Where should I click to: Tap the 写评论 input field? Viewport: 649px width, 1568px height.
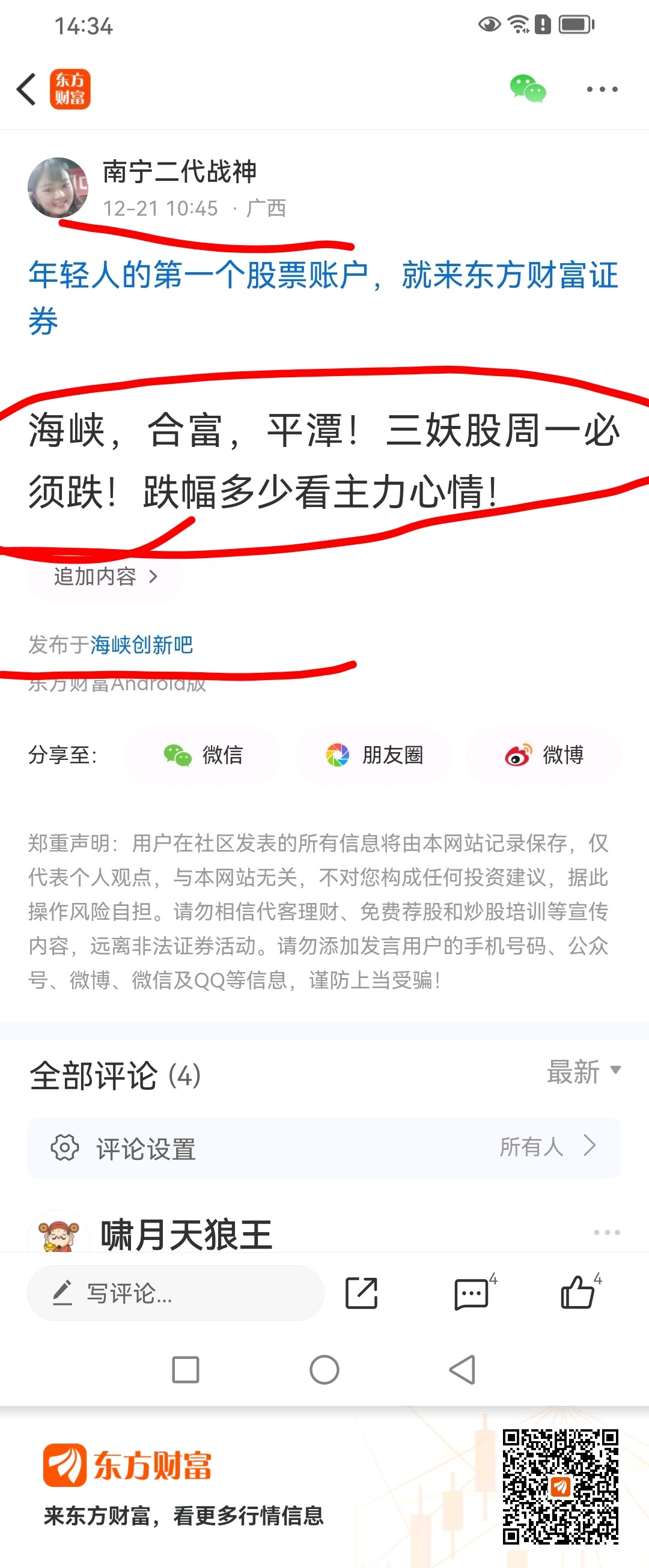click(x=175, y=1293)
